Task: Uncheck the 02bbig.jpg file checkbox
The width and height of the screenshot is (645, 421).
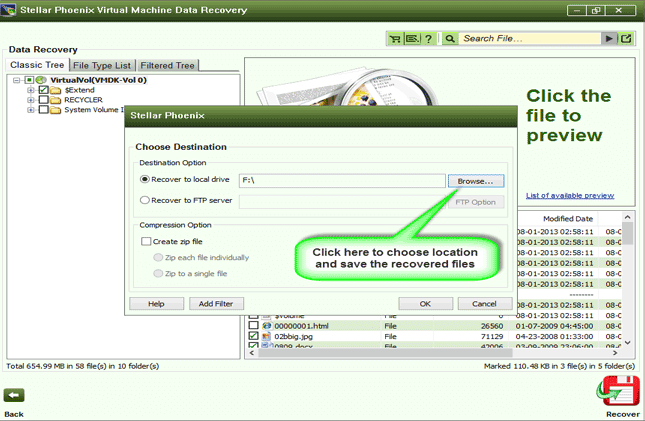Action: coord(254,336)
